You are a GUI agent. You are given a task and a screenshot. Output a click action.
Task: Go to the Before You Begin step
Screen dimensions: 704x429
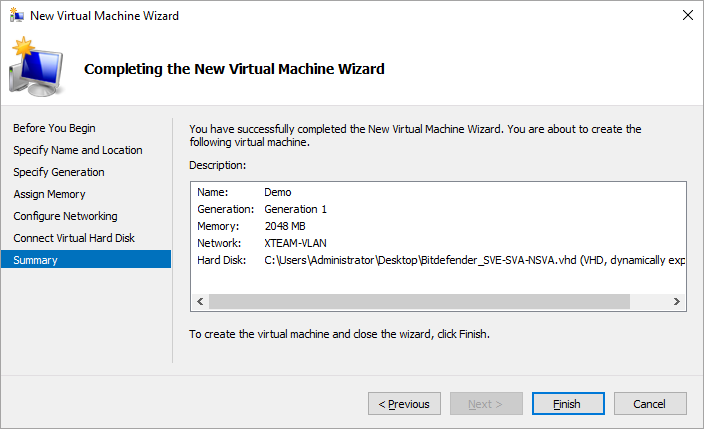tap(54, 128)
